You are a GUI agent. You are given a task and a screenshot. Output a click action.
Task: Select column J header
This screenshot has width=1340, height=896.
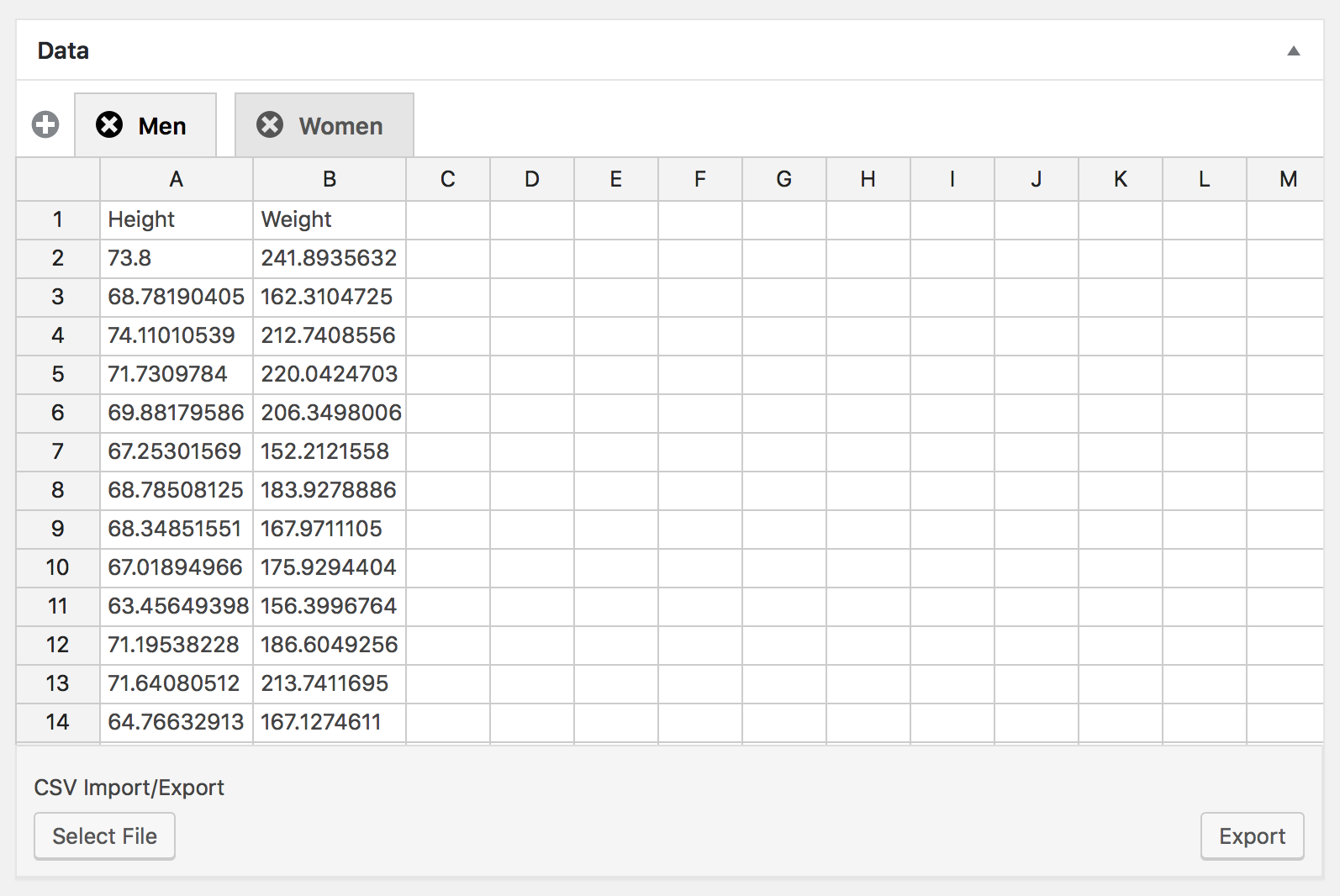coord(1037,179)
